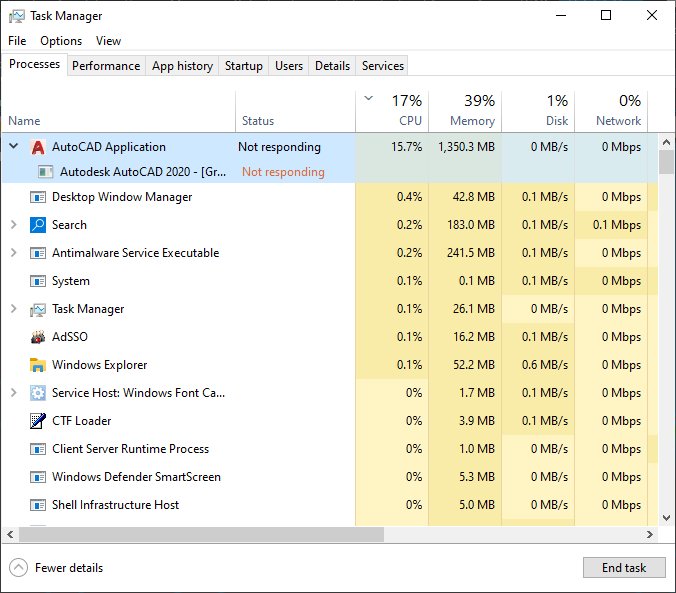Select the Desktop Window Manager row name
Viewport: 676px width, 593px height.
122,197
